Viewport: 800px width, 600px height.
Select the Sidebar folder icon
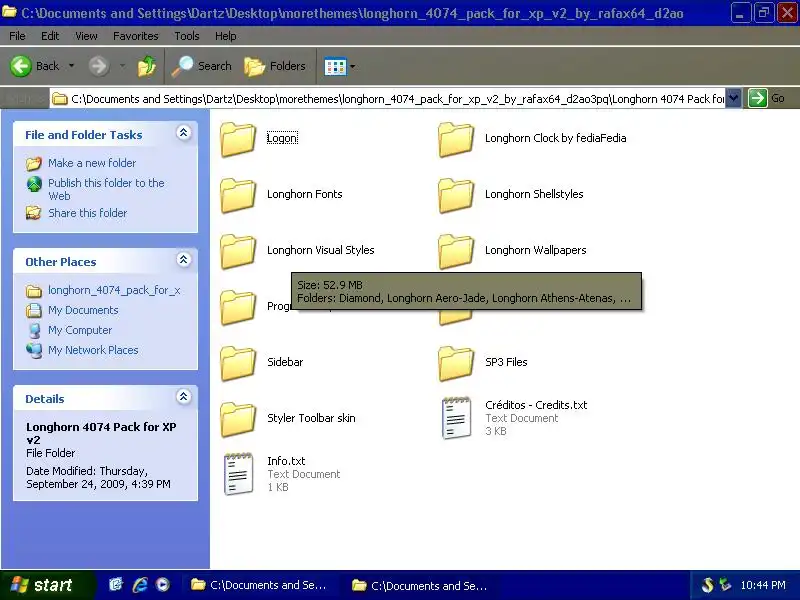[238, 363]
